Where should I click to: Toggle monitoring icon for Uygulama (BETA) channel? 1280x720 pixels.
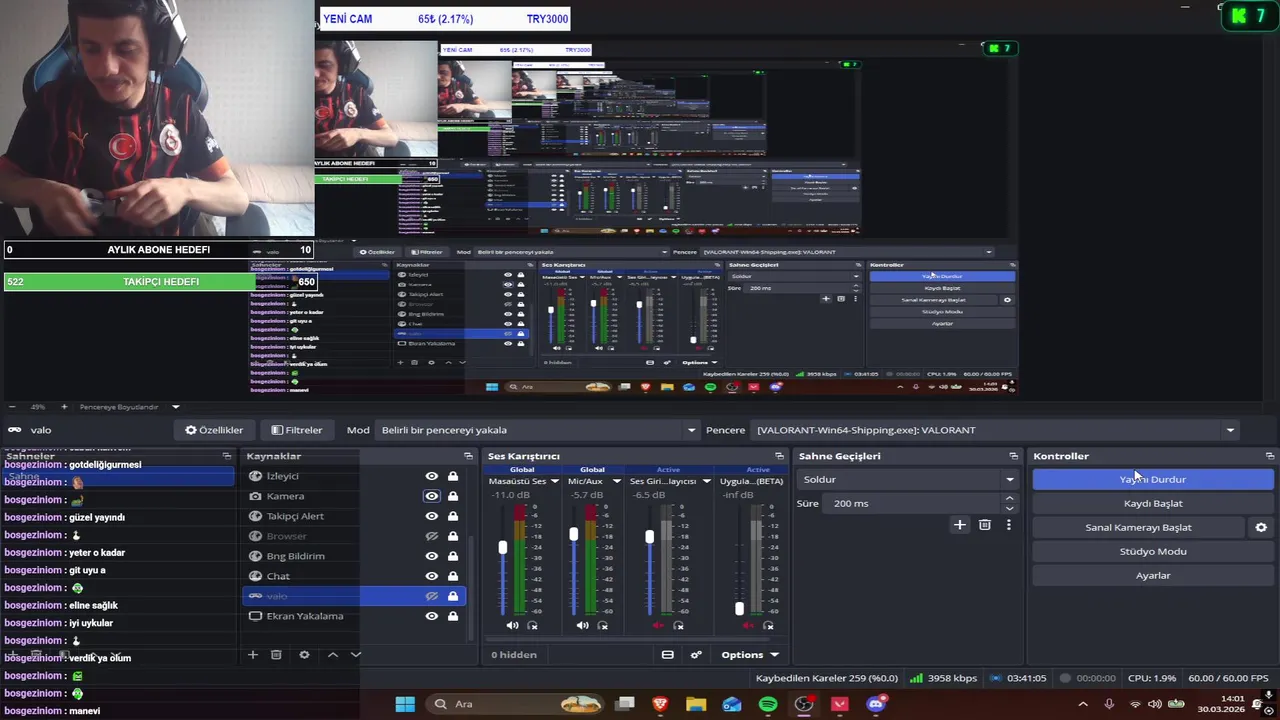coord(768,626)
